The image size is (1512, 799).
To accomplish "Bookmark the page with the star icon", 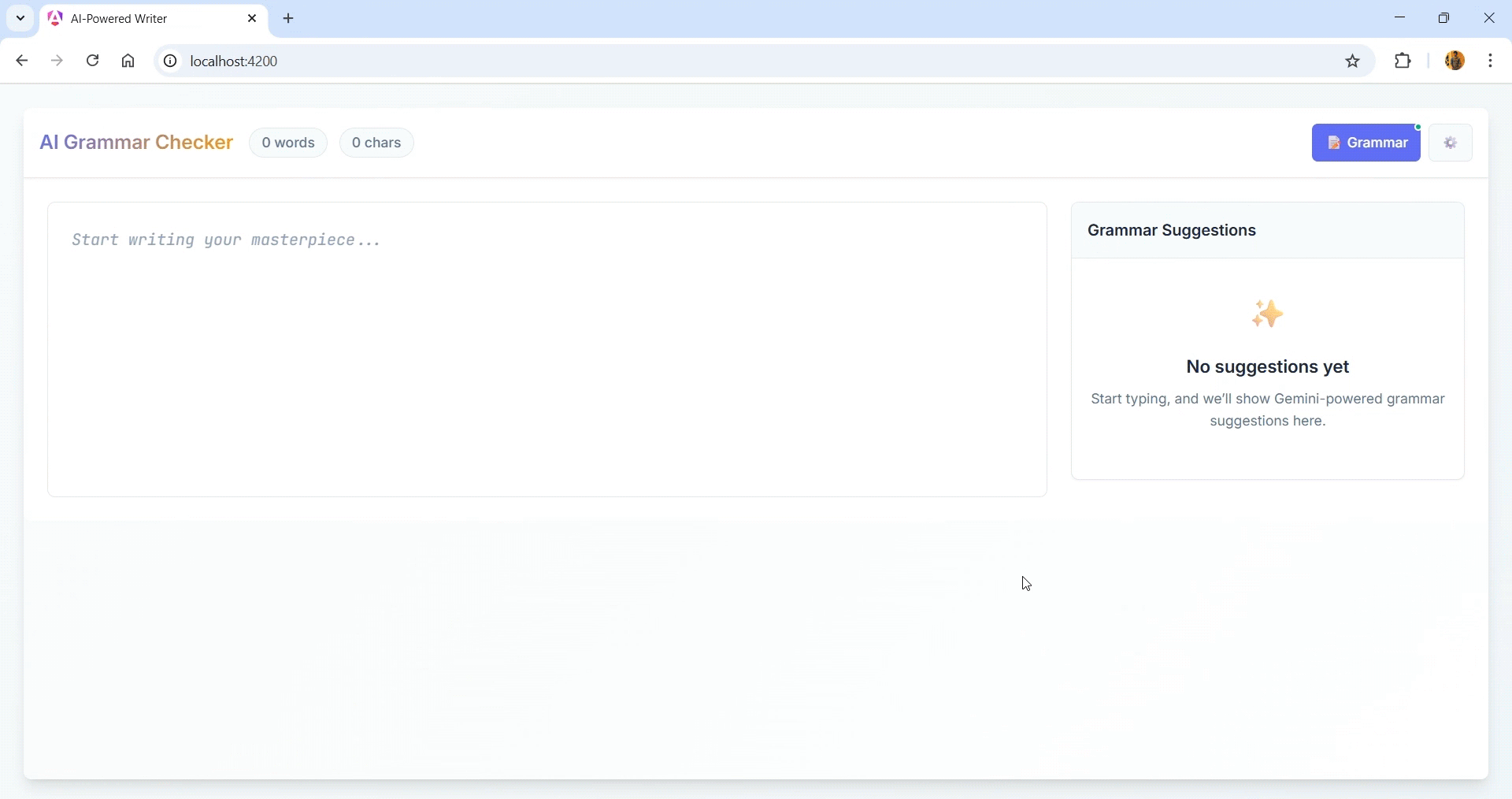I will tap(1353, 61).
